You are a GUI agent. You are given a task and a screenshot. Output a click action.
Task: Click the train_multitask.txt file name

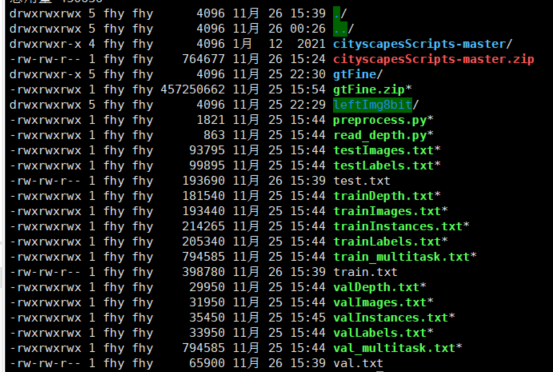401,257
